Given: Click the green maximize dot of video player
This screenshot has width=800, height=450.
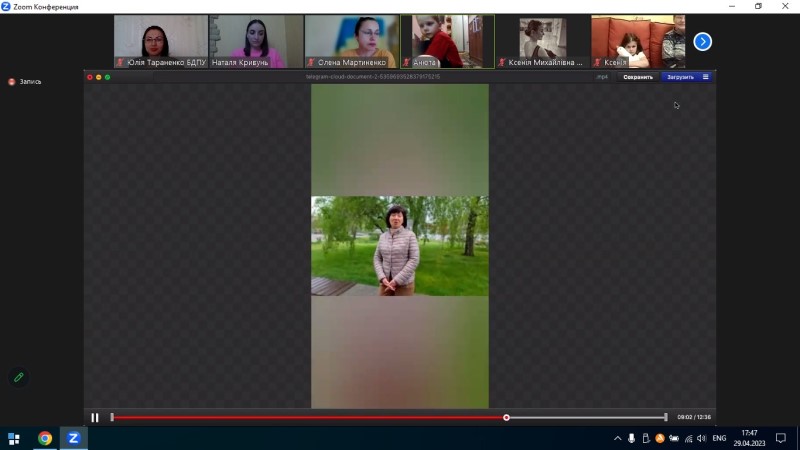Looking at the screenshot, I should [x=107, y=77].
